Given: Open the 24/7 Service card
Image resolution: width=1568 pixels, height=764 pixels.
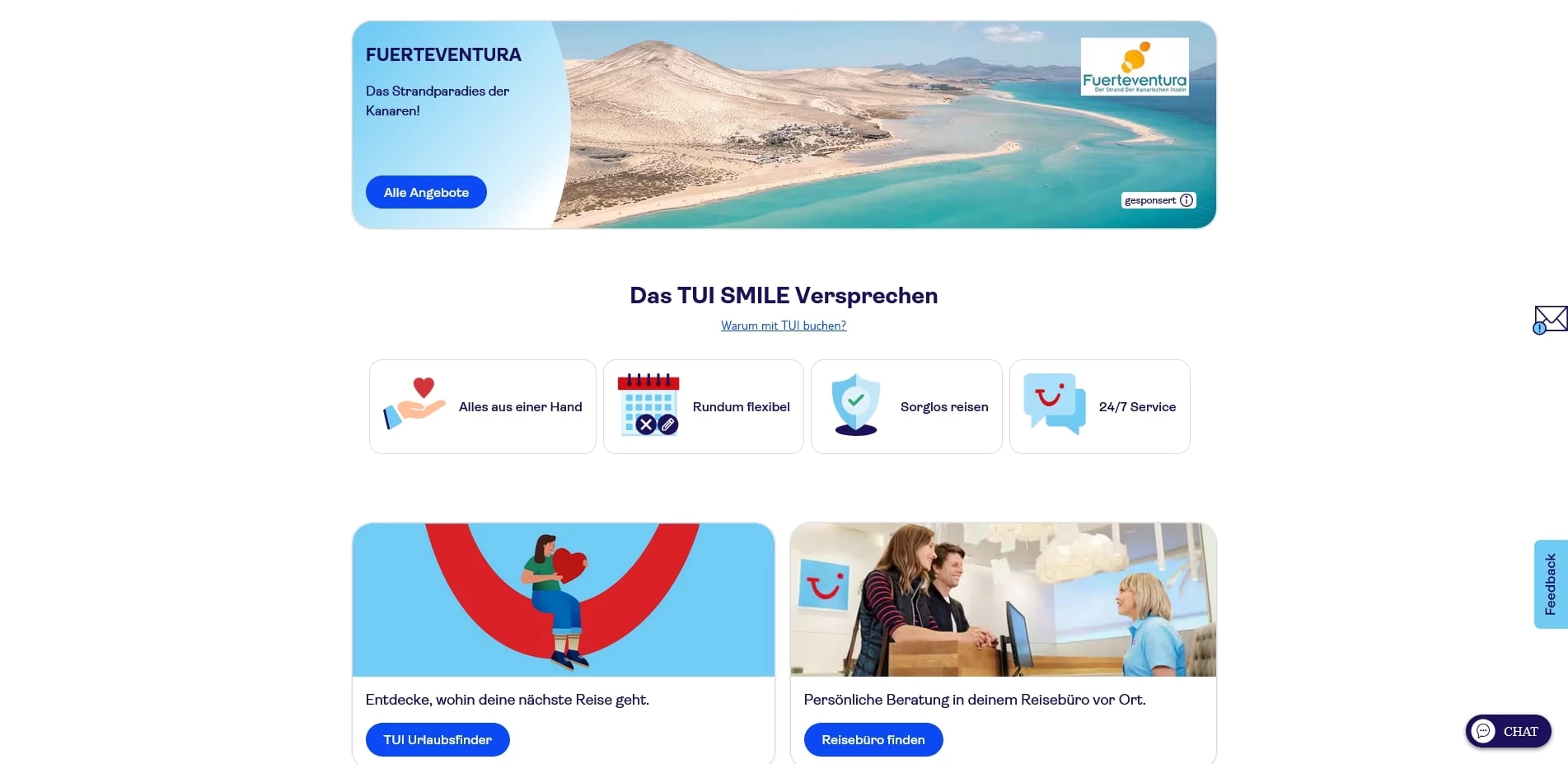Looking at the screenshot, I should (x=1100, y=406).
